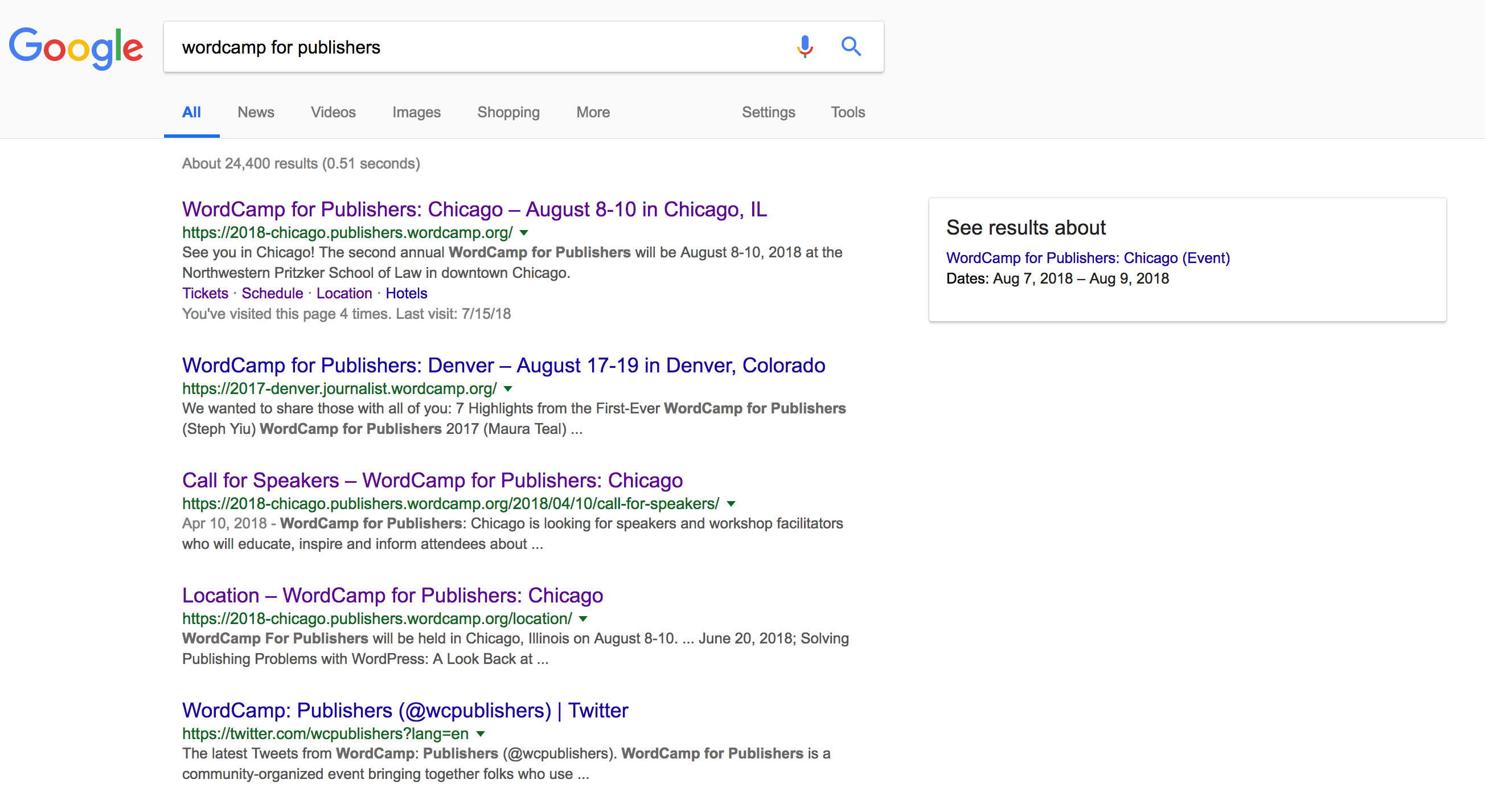Start voice search with the microphone icon
Screen dimensions: 1485x812
[805, 47]
